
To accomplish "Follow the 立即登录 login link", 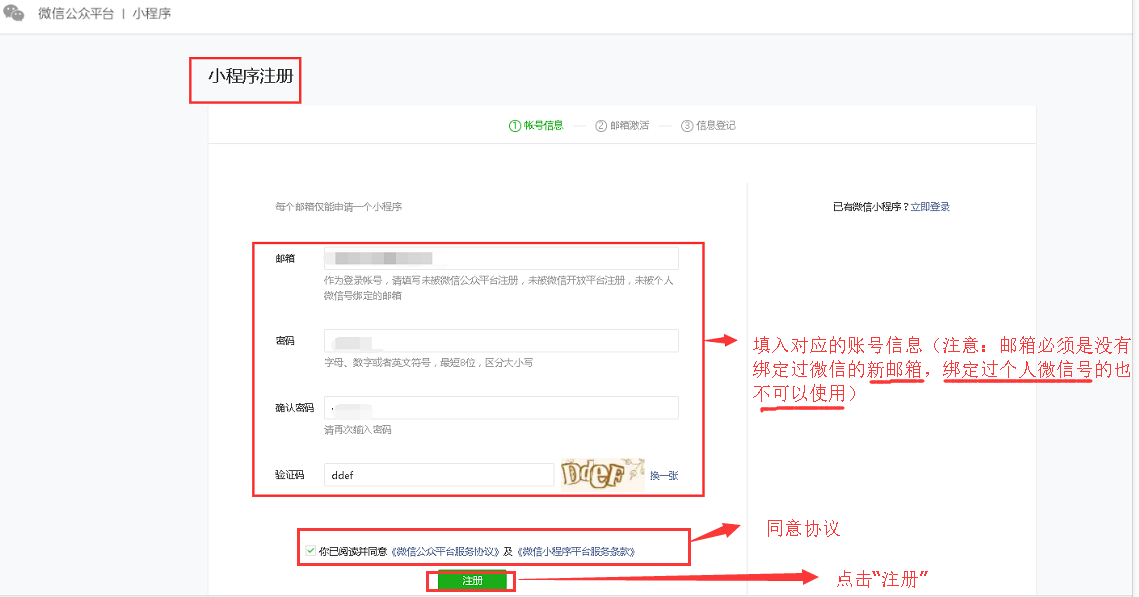I will click(930, 207).
